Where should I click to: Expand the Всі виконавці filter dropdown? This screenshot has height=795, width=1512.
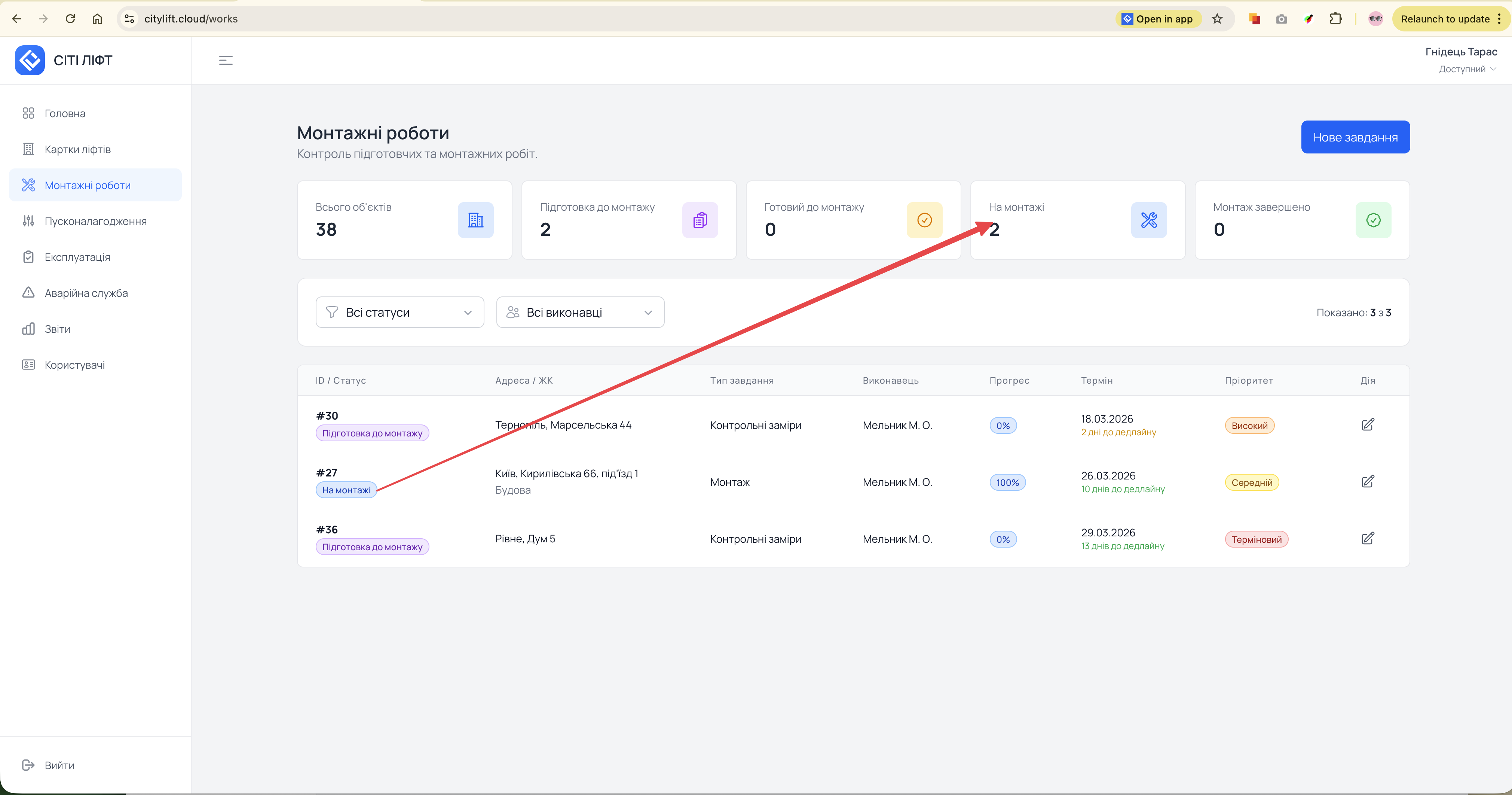[580, 313]
